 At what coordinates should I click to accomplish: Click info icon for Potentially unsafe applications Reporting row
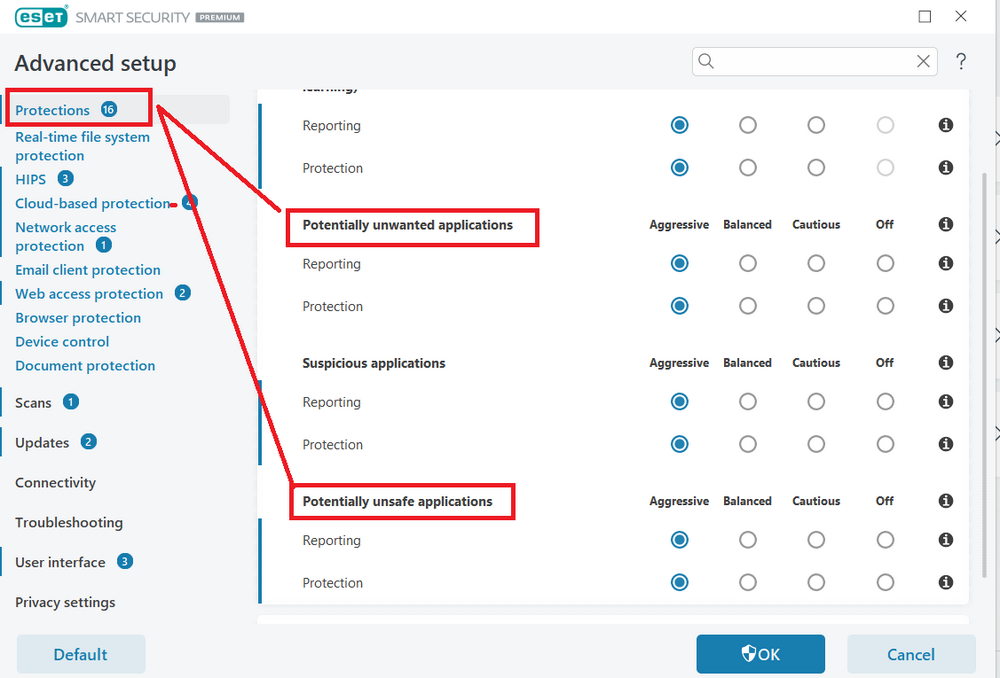pyautogui.click(x=946, y=540)
